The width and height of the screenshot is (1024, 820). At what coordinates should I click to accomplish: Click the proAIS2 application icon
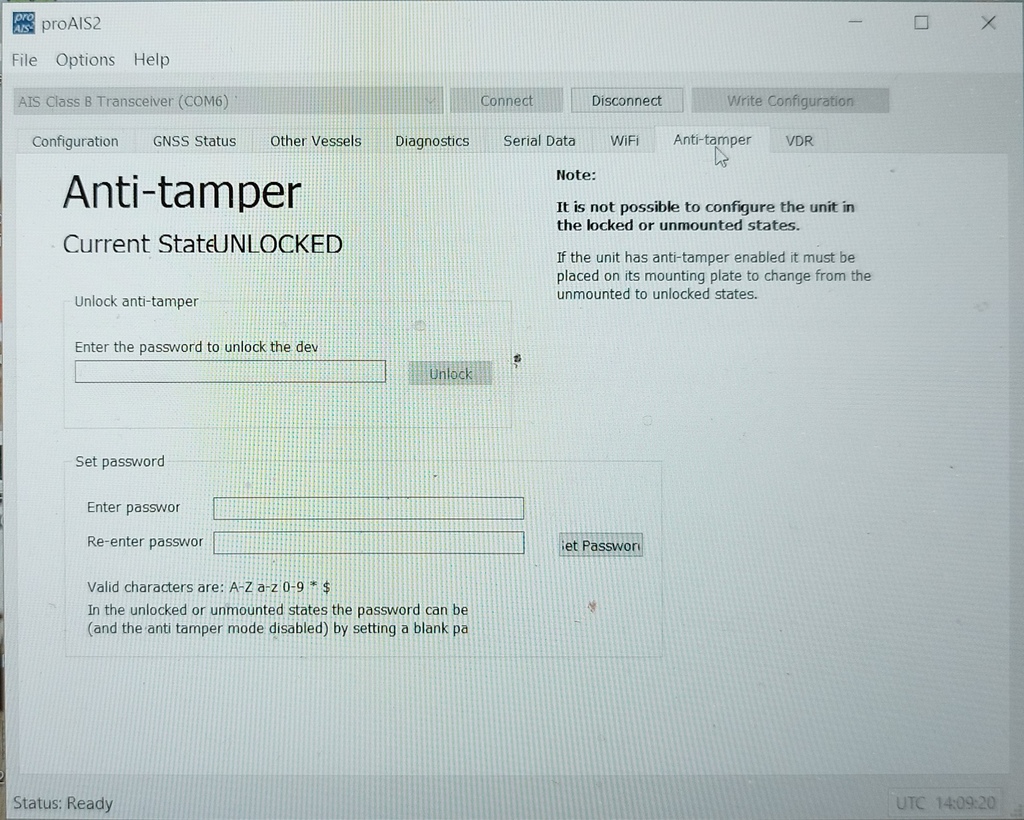click(24, 24)
